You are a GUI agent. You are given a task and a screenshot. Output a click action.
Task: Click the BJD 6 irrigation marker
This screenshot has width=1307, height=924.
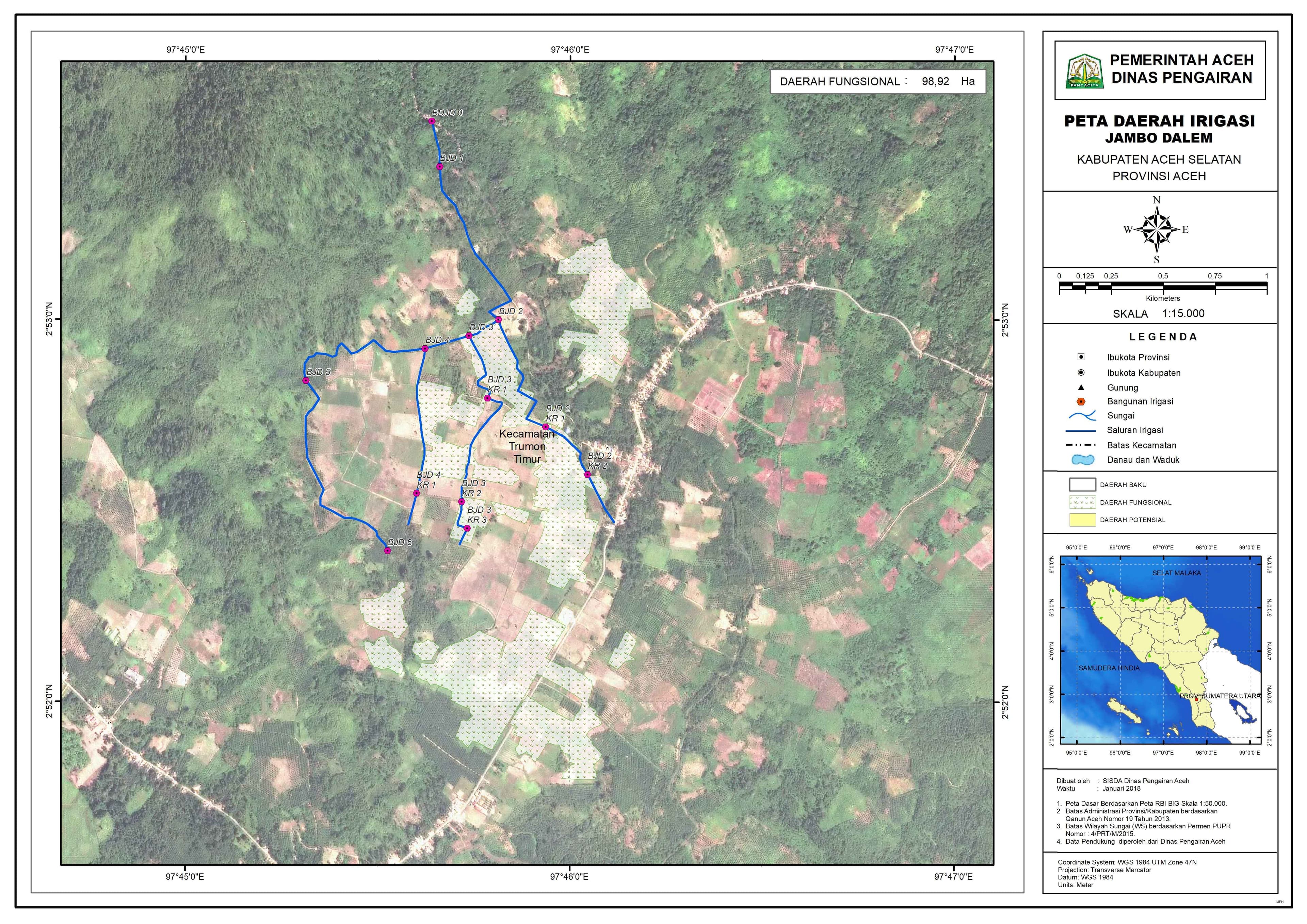[x=388, y=551]
